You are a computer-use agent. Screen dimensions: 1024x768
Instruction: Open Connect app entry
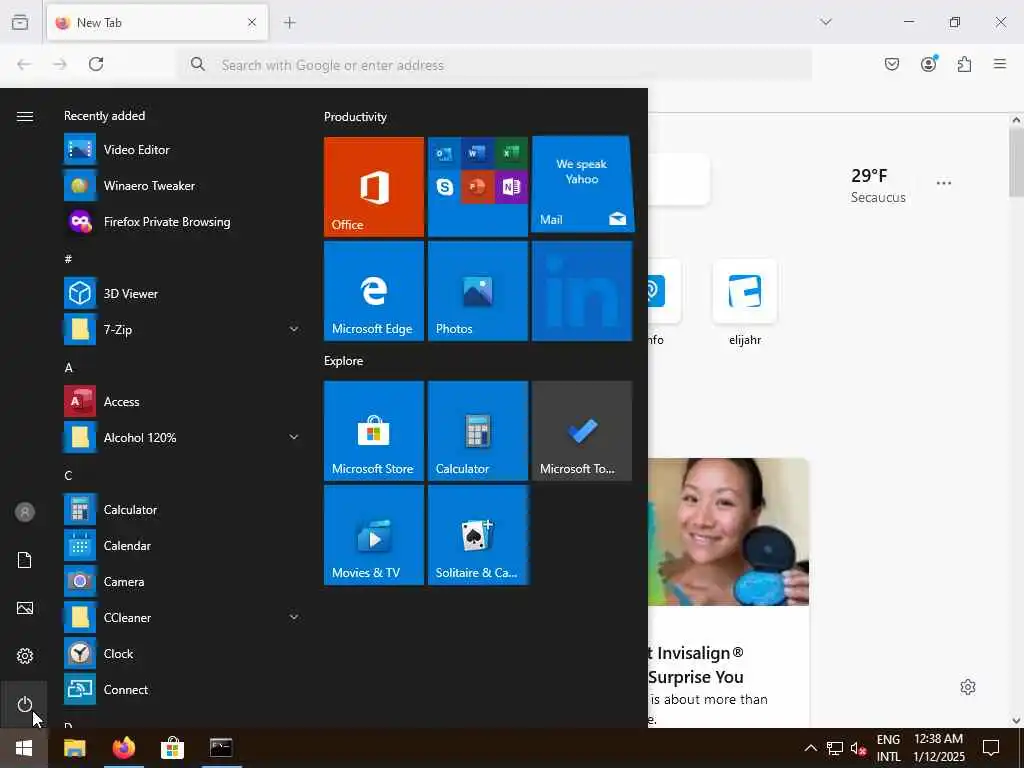182,690
